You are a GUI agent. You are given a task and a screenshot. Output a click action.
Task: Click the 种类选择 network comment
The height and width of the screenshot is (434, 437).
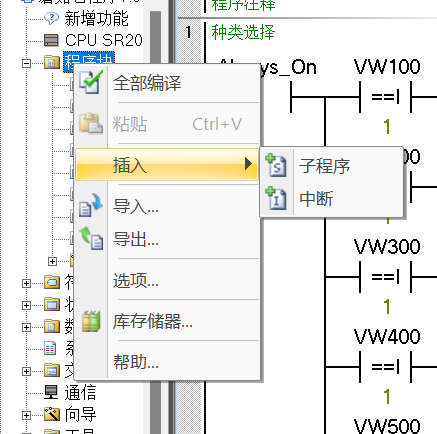[243, 32]
